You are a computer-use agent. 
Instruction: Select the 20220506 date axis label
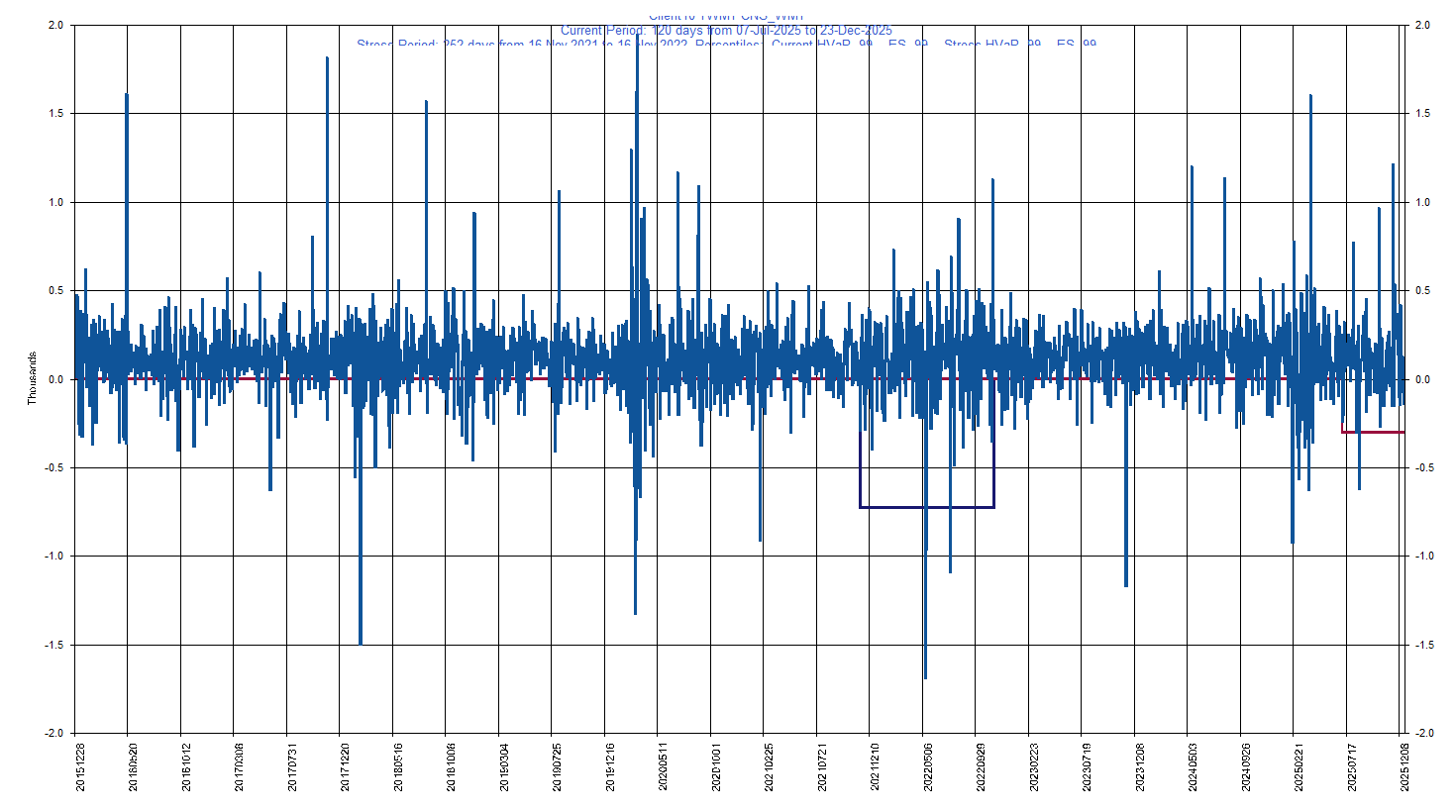pos(929,768)
